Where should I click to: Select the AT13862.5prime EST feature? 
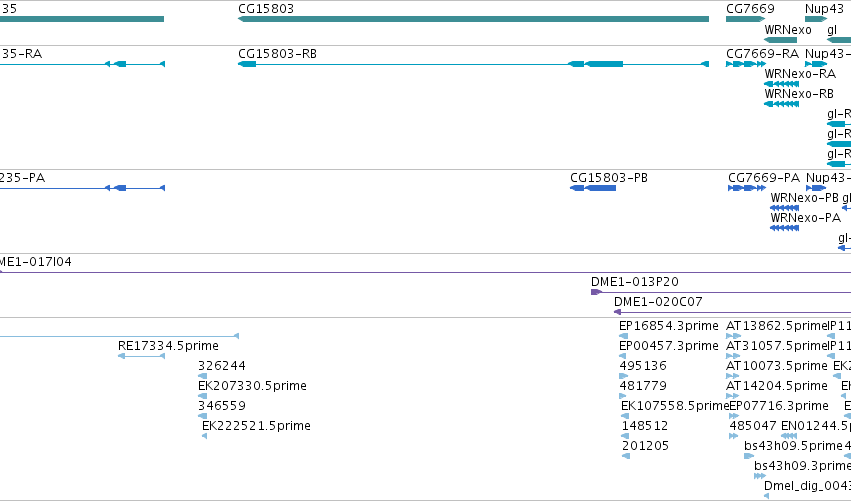coord(733,336)
